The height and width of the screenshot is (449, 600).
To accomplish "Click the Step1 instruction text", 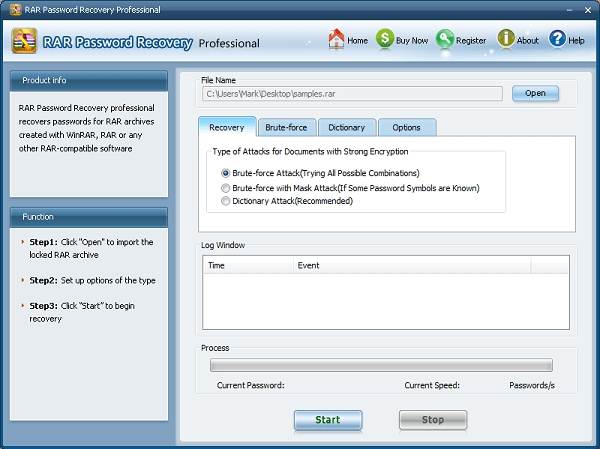I will coord(91,248).
